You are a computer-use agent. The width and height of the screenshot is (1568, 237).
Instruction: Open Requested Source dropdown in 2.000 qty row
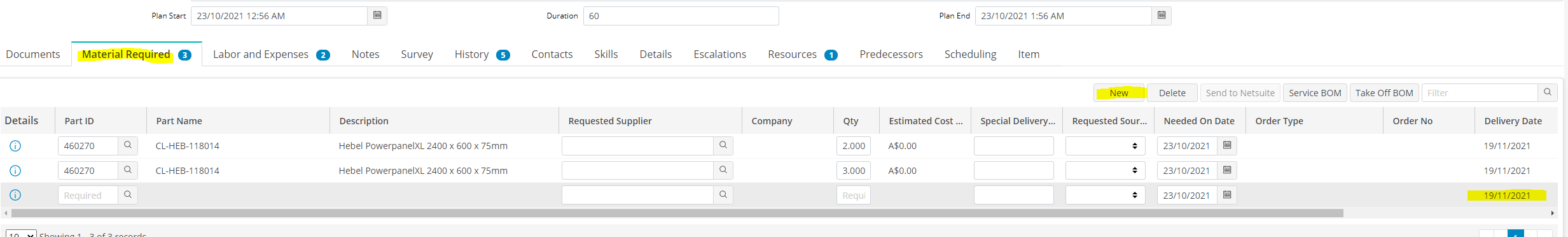pyautogui.click(x=1106, y=146)
